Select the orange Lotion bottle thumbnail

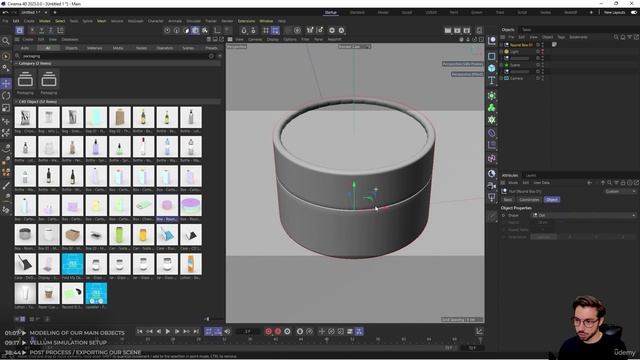click(x=191, y=264)
